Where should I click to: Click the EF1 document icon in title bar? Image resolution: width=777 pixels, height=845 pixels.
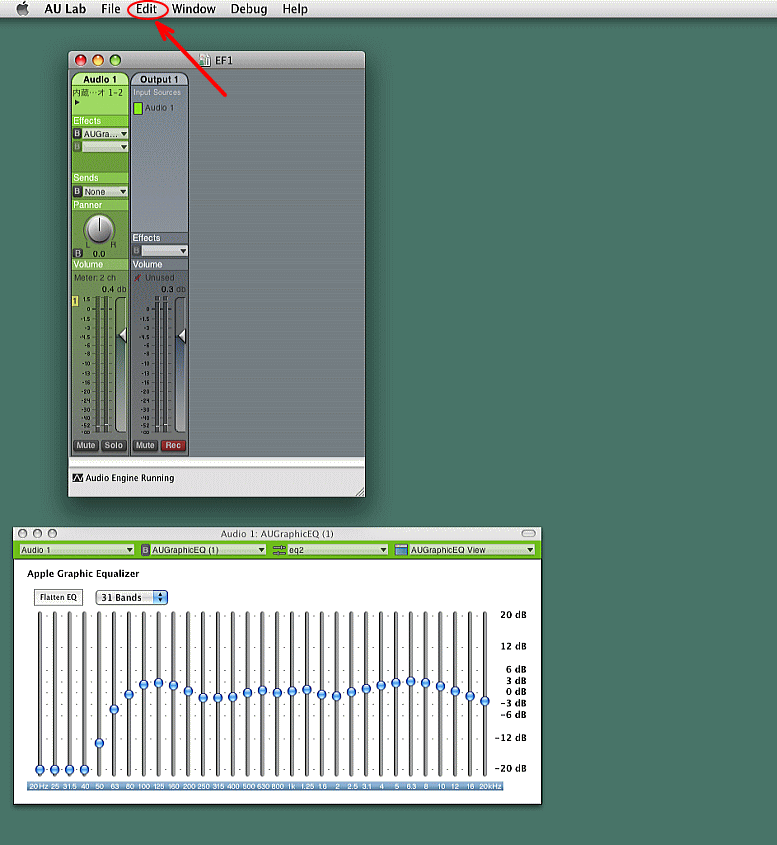click(x=205, y=60)
